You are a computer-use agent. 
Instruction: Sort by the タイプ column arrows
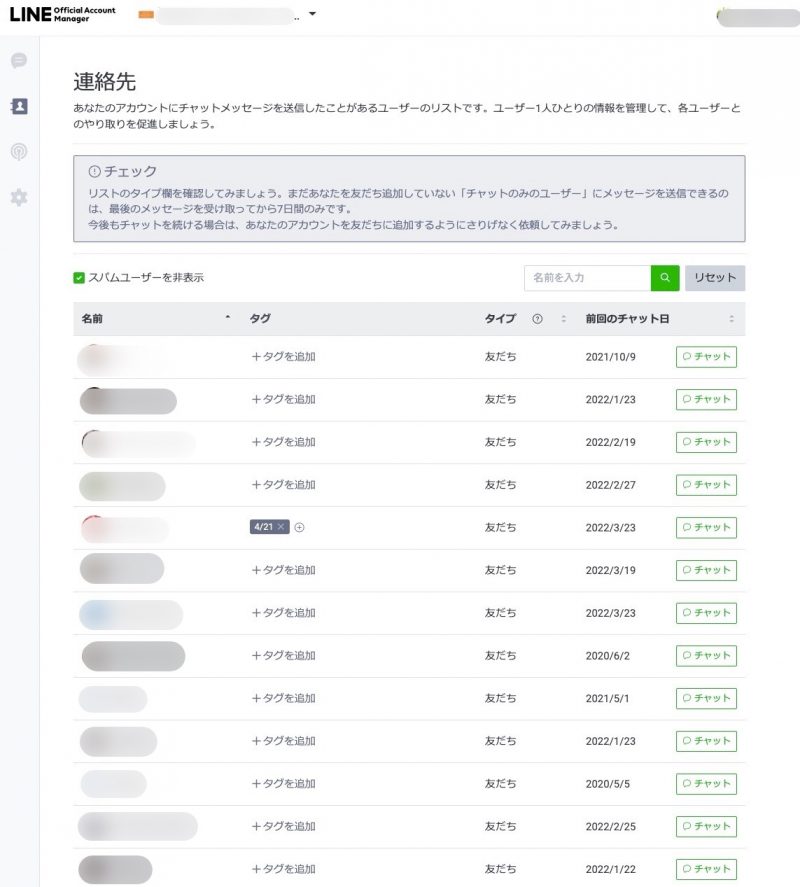tap(563, 319)
